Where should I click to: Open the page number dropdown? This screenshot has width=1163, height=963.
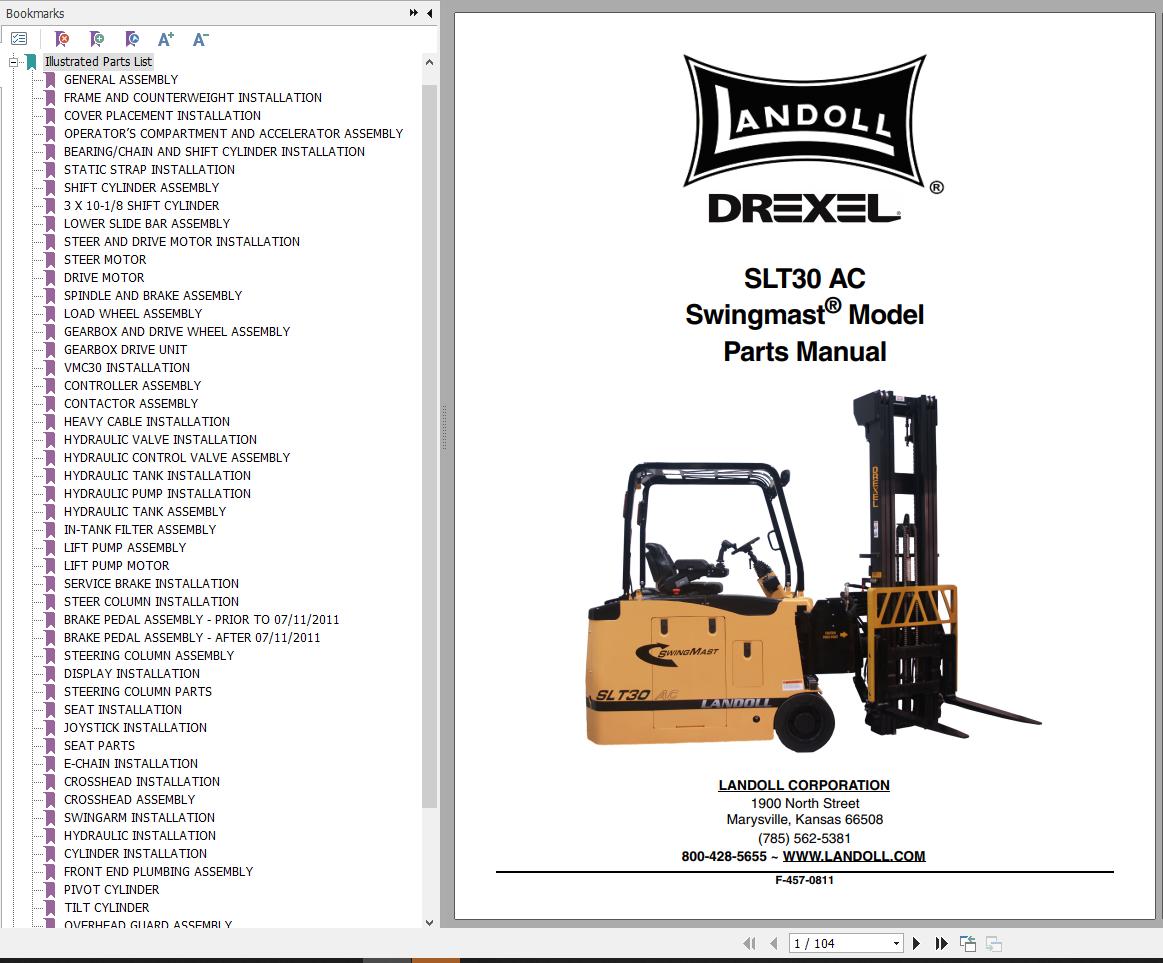coord(896,943)
